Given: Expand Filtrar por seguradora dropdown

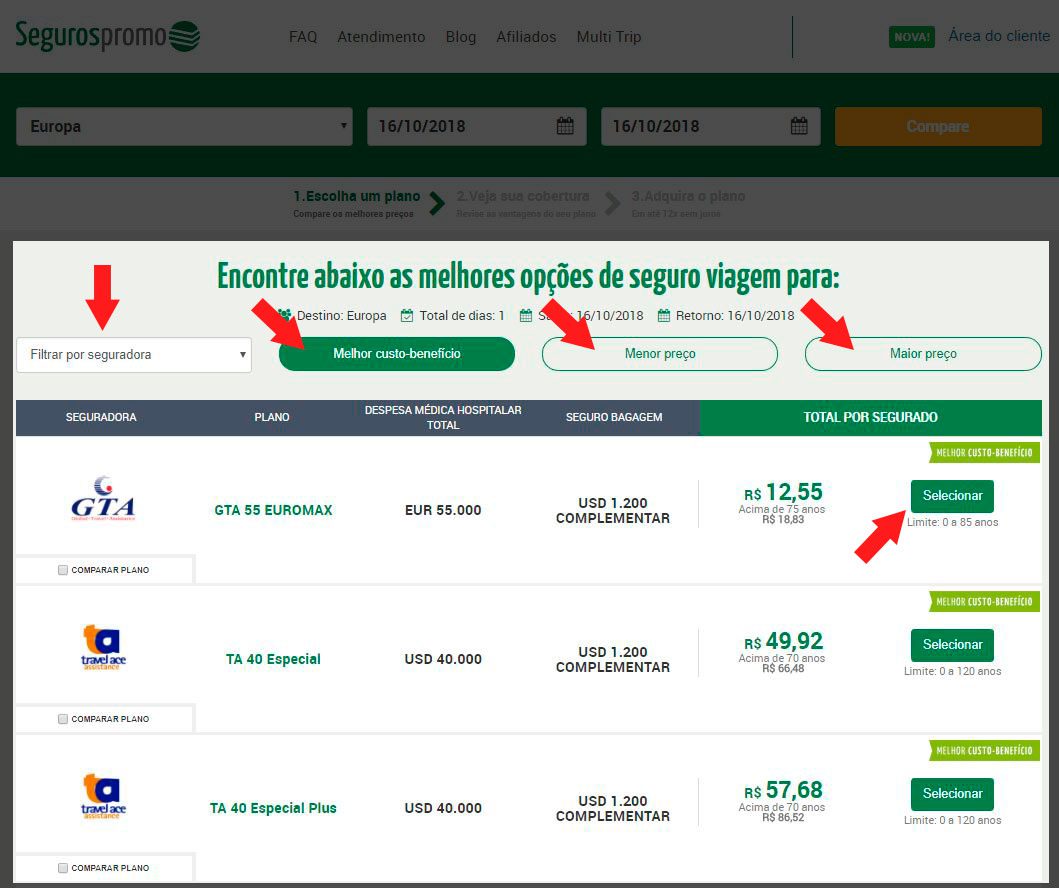Looking at the screenshot, I should coord(134,355).
